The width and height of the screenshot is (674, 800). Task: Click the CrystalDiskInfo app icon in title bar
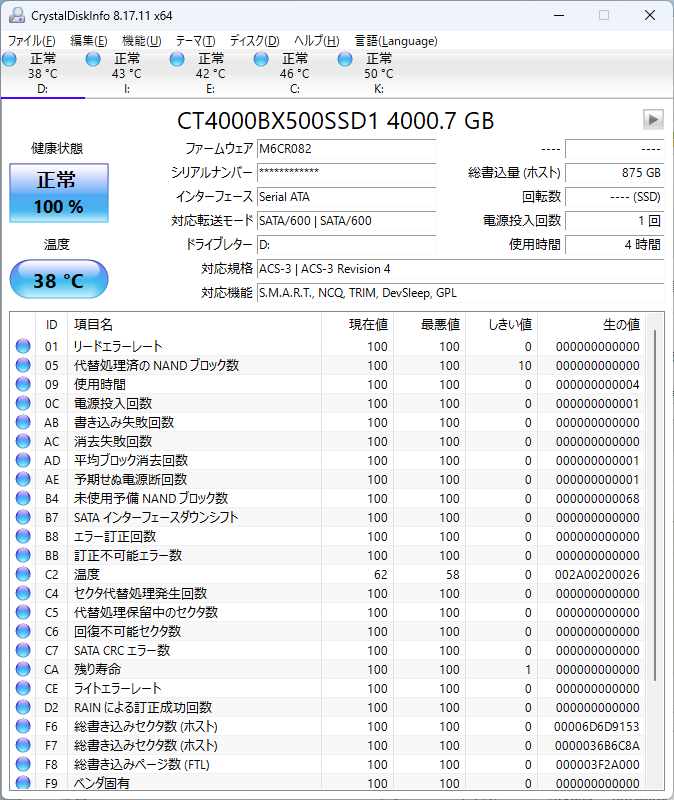point(17,15)
